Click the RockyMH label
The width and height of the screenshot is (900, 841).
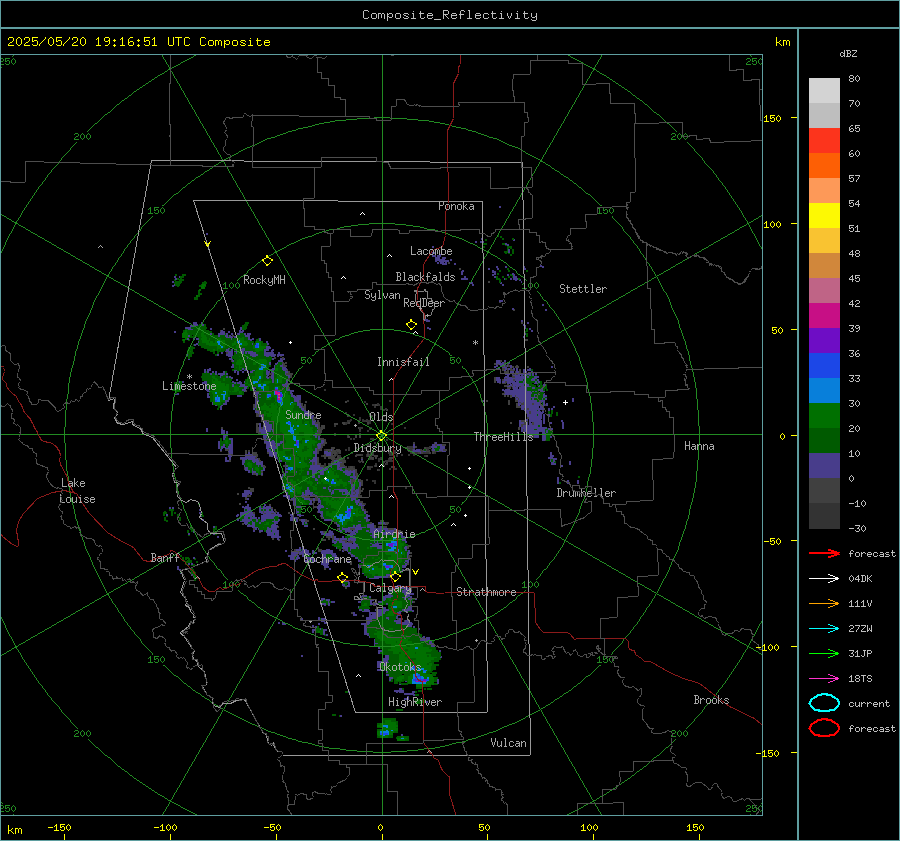point(264,280)
